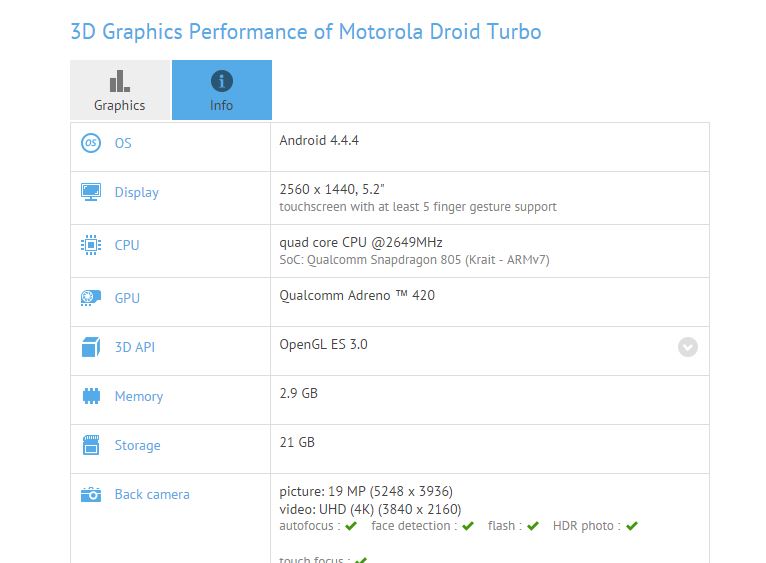Click the 3D API label

tap(135, 347)
